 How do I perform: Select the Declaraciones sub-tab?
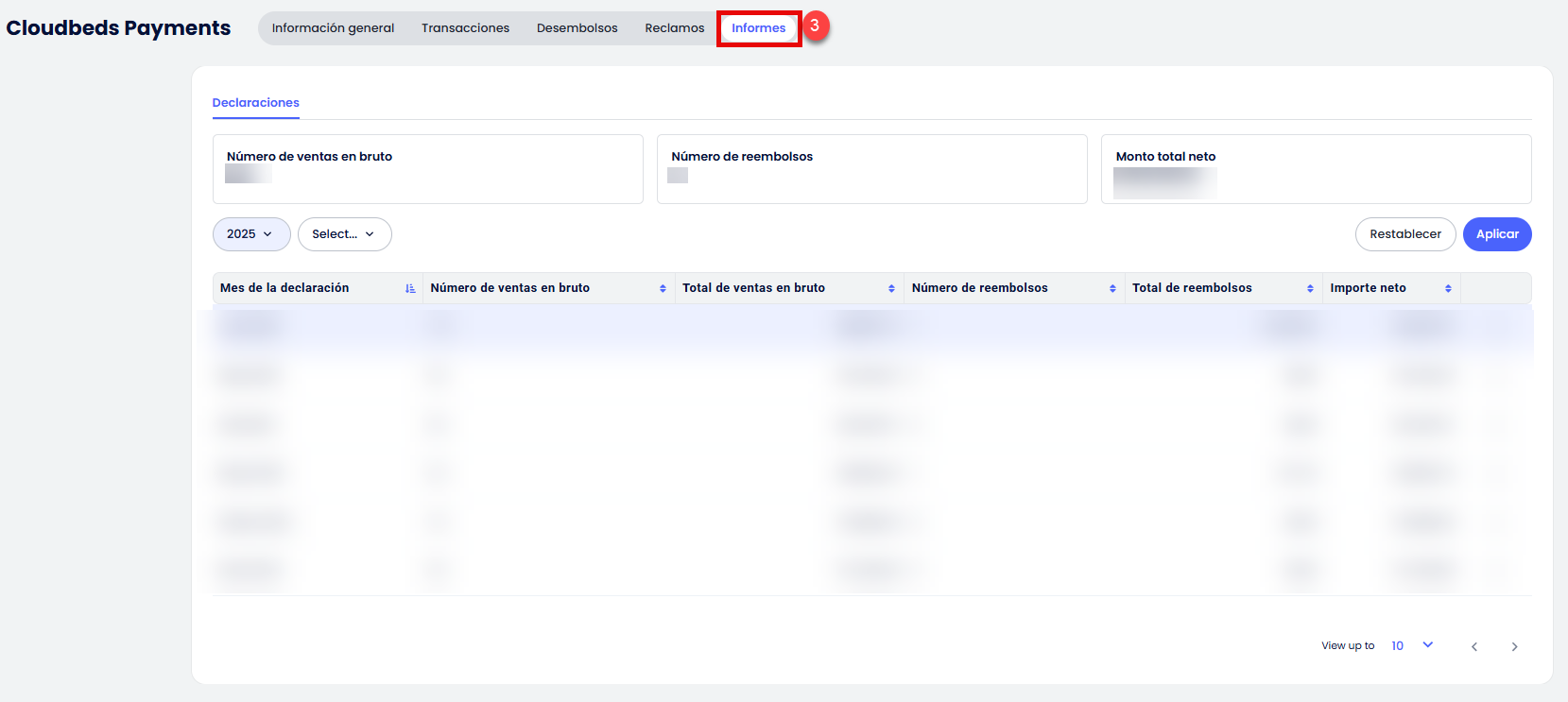click(x=255, y=103)
